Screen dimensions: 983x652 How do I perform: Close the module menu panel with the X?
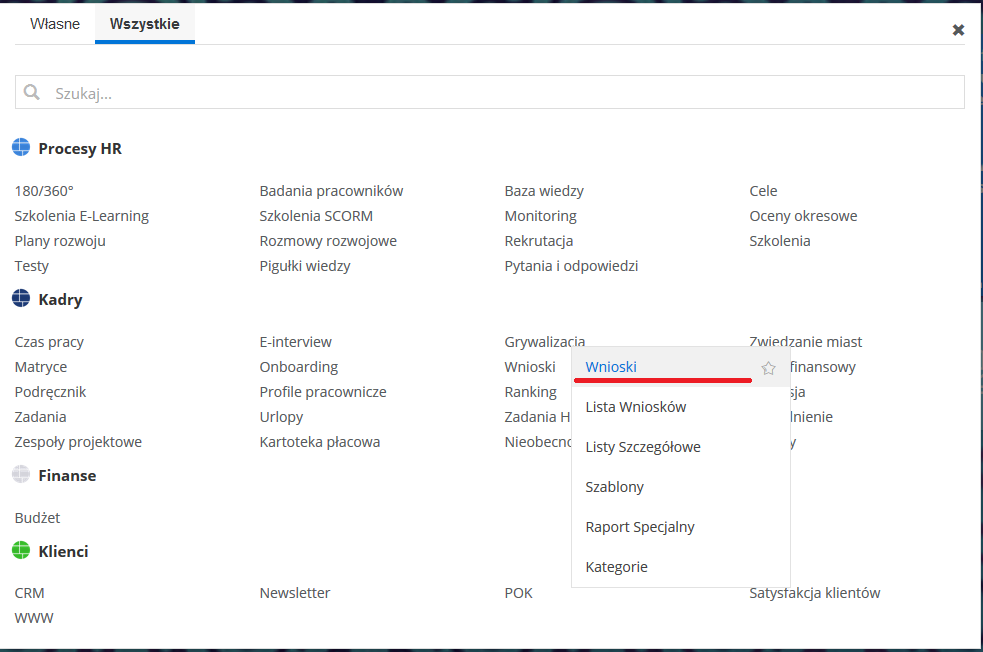coord(958,29)
